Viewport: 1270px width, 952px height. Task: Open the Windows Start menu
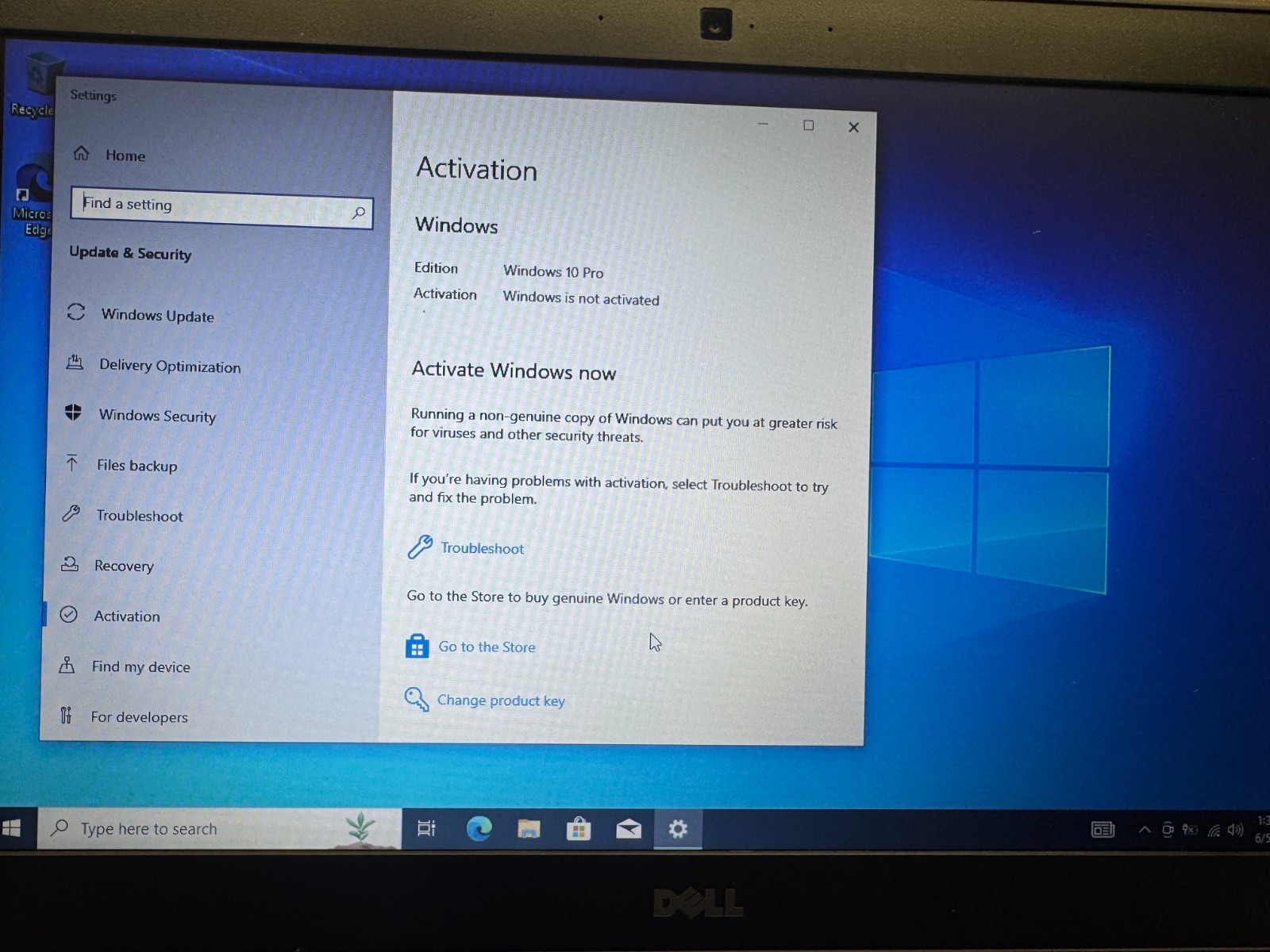(12, 828)
